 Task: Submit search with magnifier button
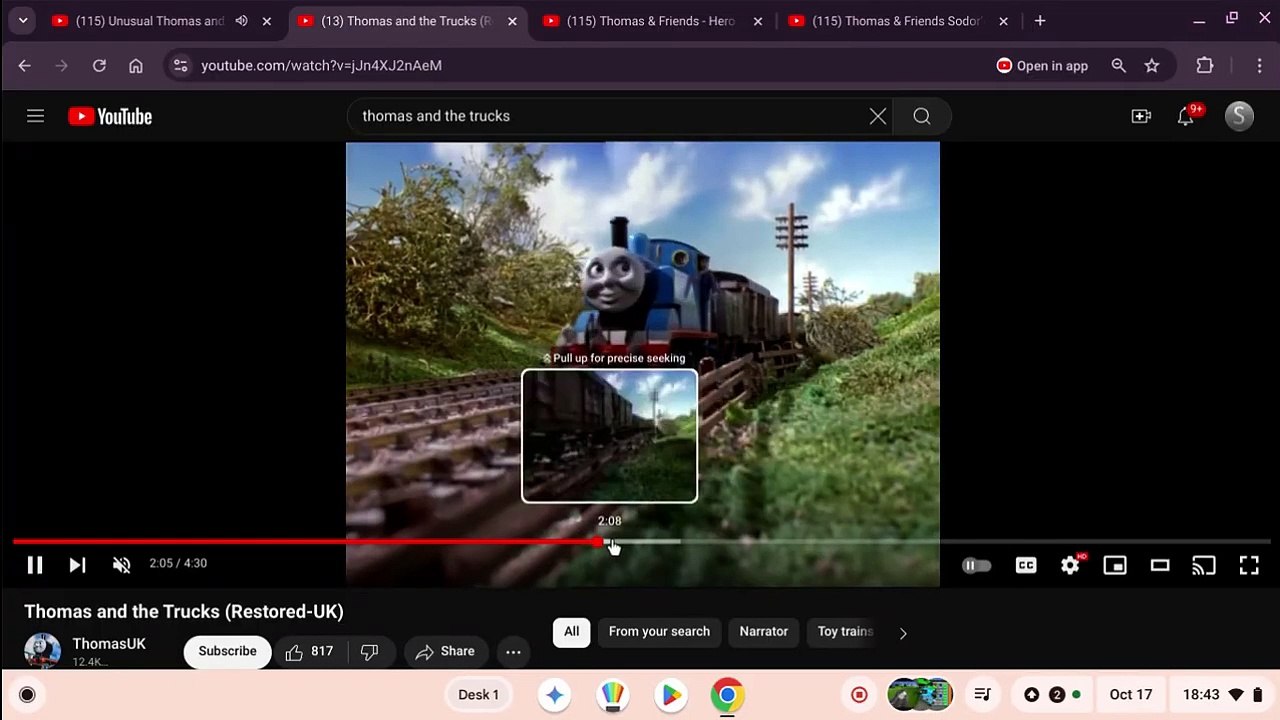tap(922, 116)
